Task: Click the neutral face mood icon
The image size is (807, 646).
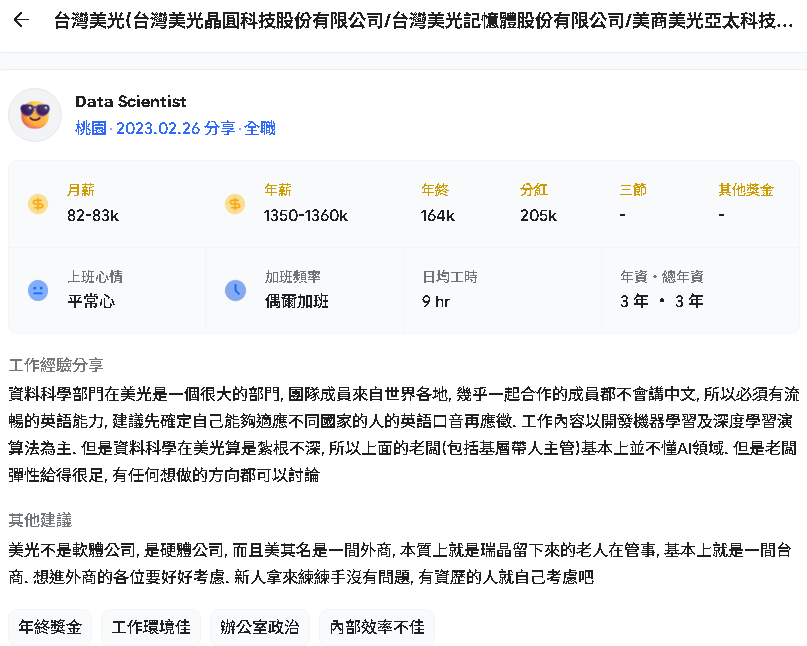Action: [x=38, y=290]
